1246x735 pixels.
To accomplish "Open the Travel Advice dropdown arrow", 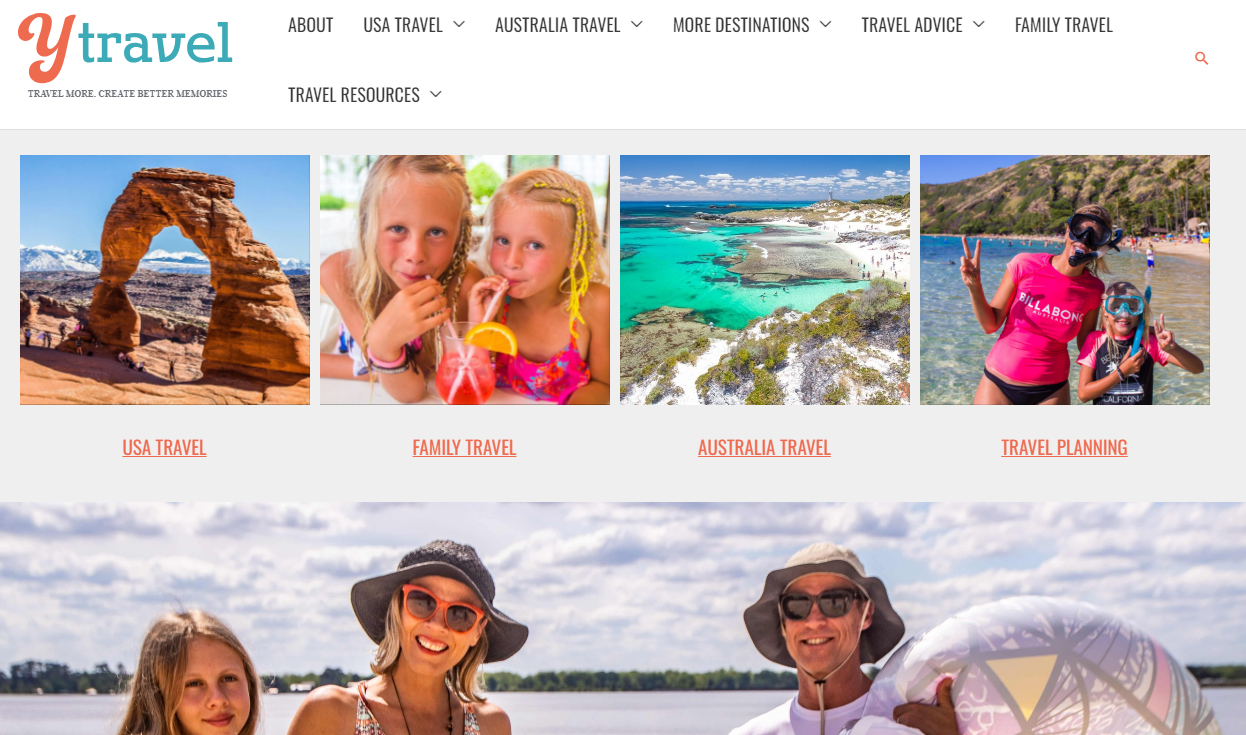I will (978, 24).
